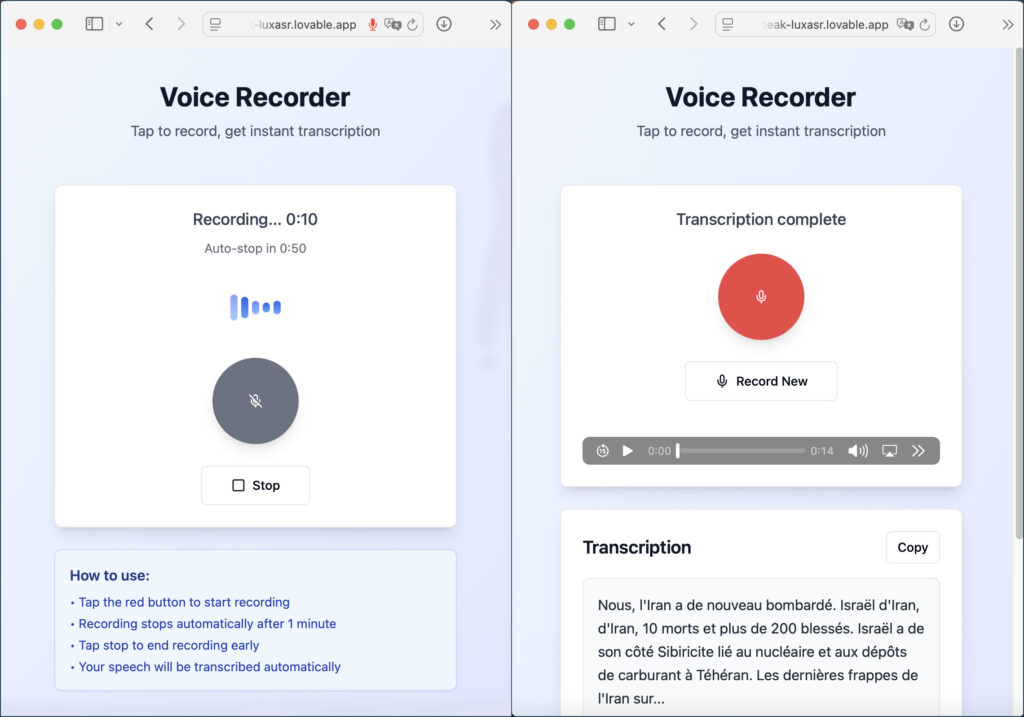The width and height of the screenshot is (1024, 717).
Task: Toggle the sidebar in left Safari window
Action: click(x=94, y=24)
